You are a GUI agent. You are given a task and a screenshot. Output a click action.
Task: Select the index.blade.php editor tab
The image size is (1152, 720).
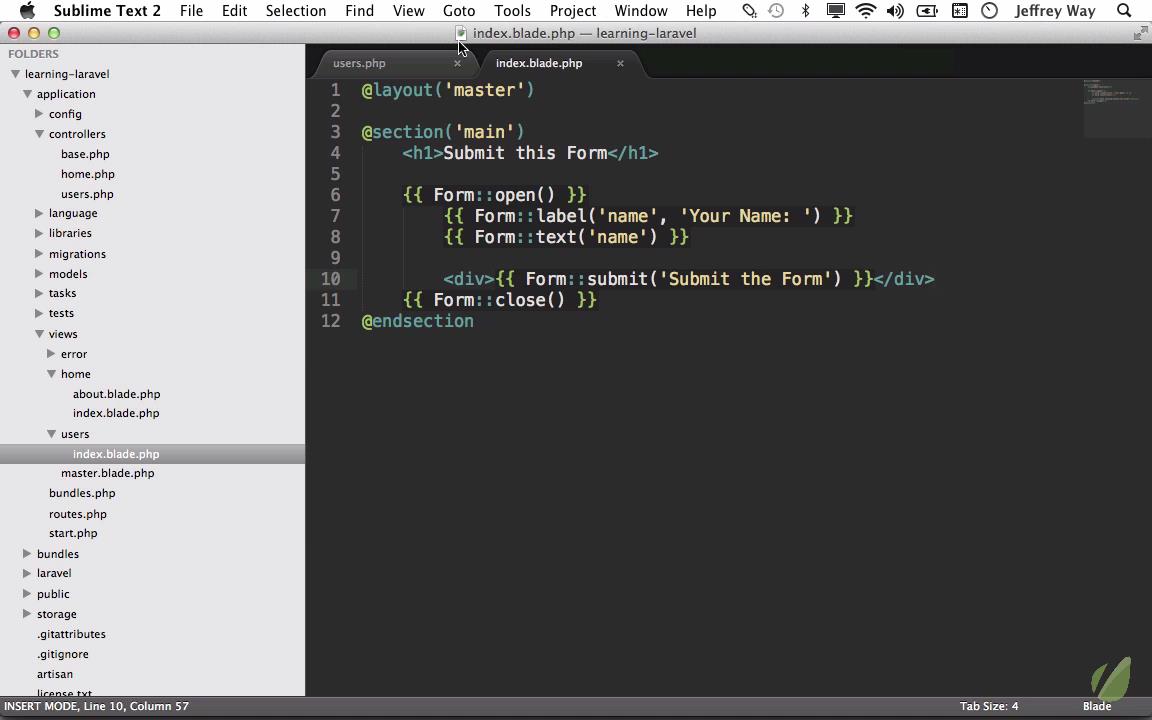(539, 63)
